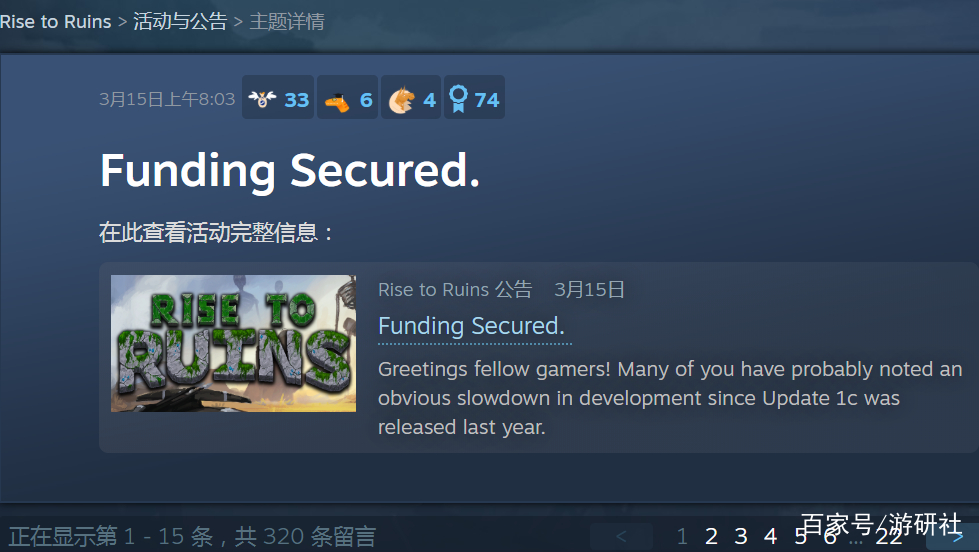Click the horse head award icon with 4
The image size is (979, 552).
point(411,99)
